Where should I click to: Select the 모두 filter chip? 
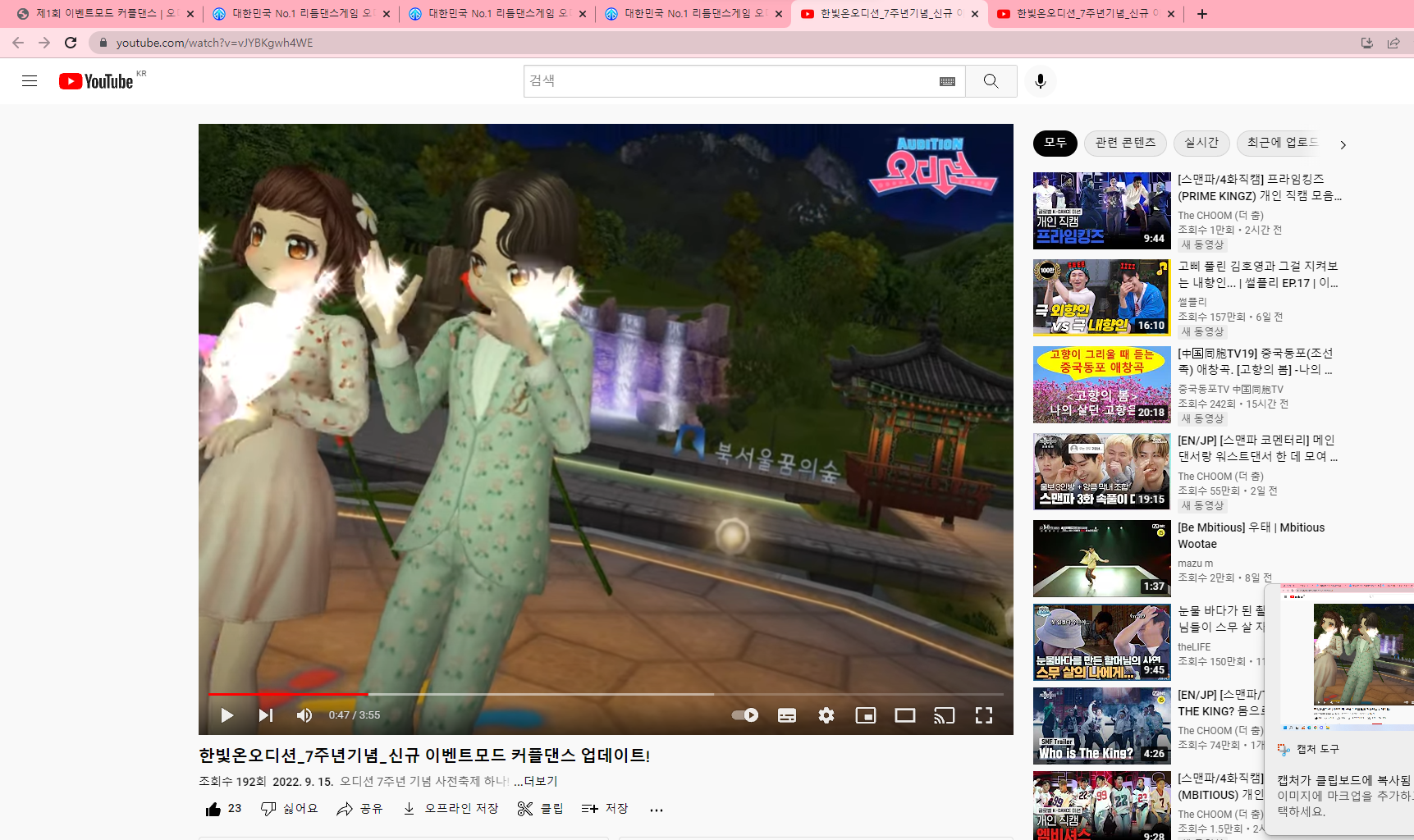[1055, 143]
